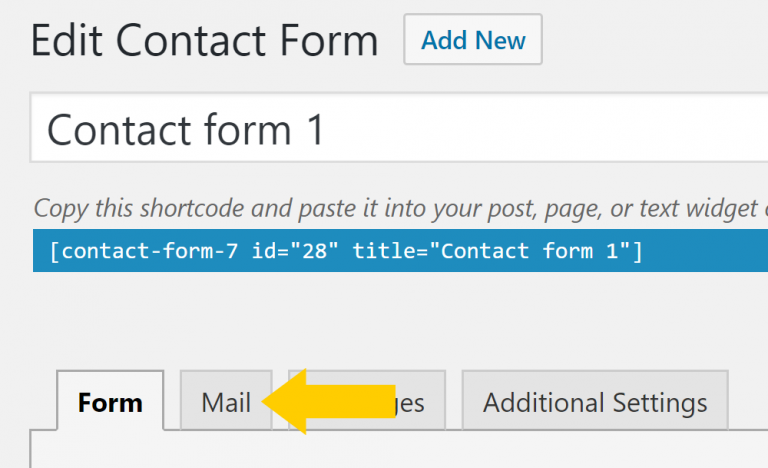768x468 pixels.
Task: Click inside the Form tab panel below the tabs
Action: [398, 450]
